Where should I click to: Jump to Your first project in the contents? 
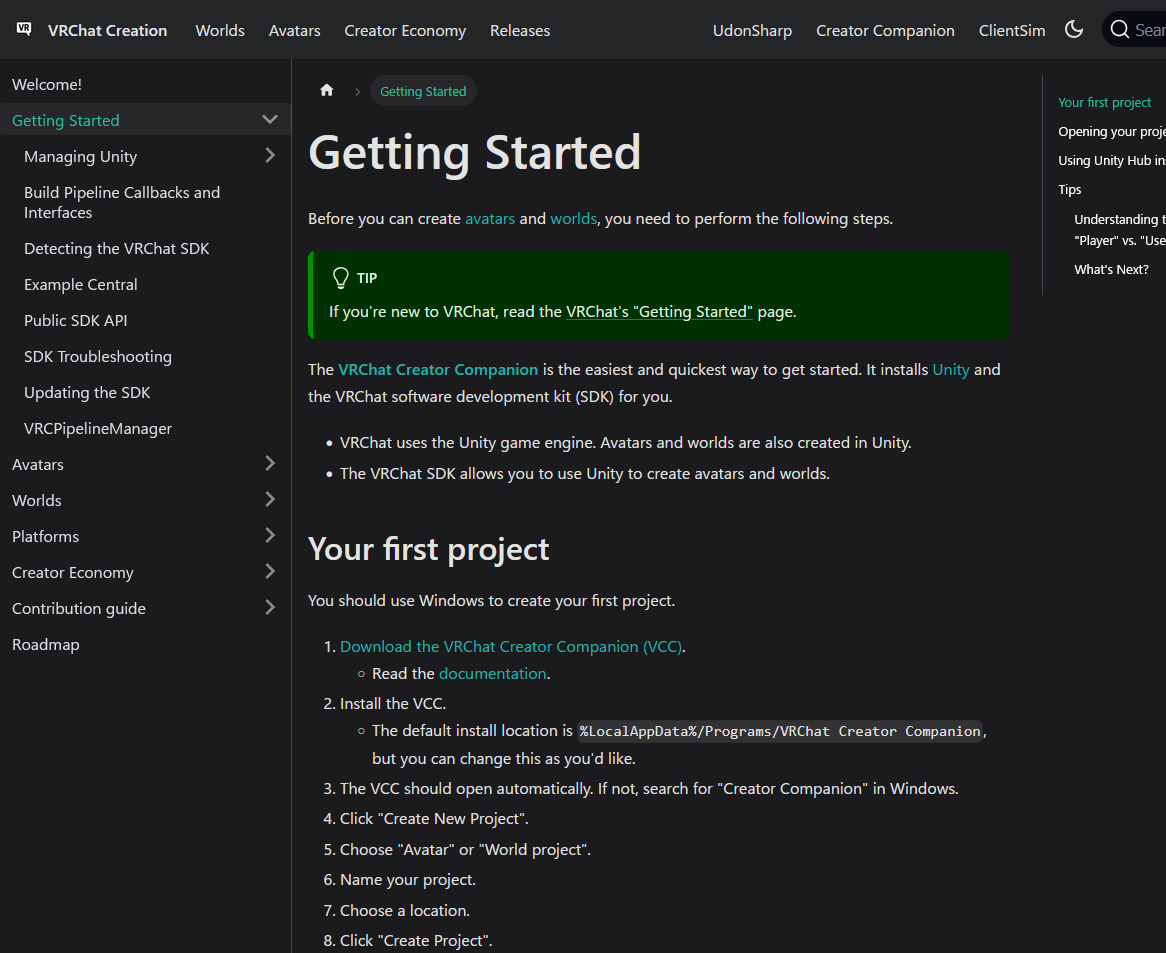(1104, 103)
